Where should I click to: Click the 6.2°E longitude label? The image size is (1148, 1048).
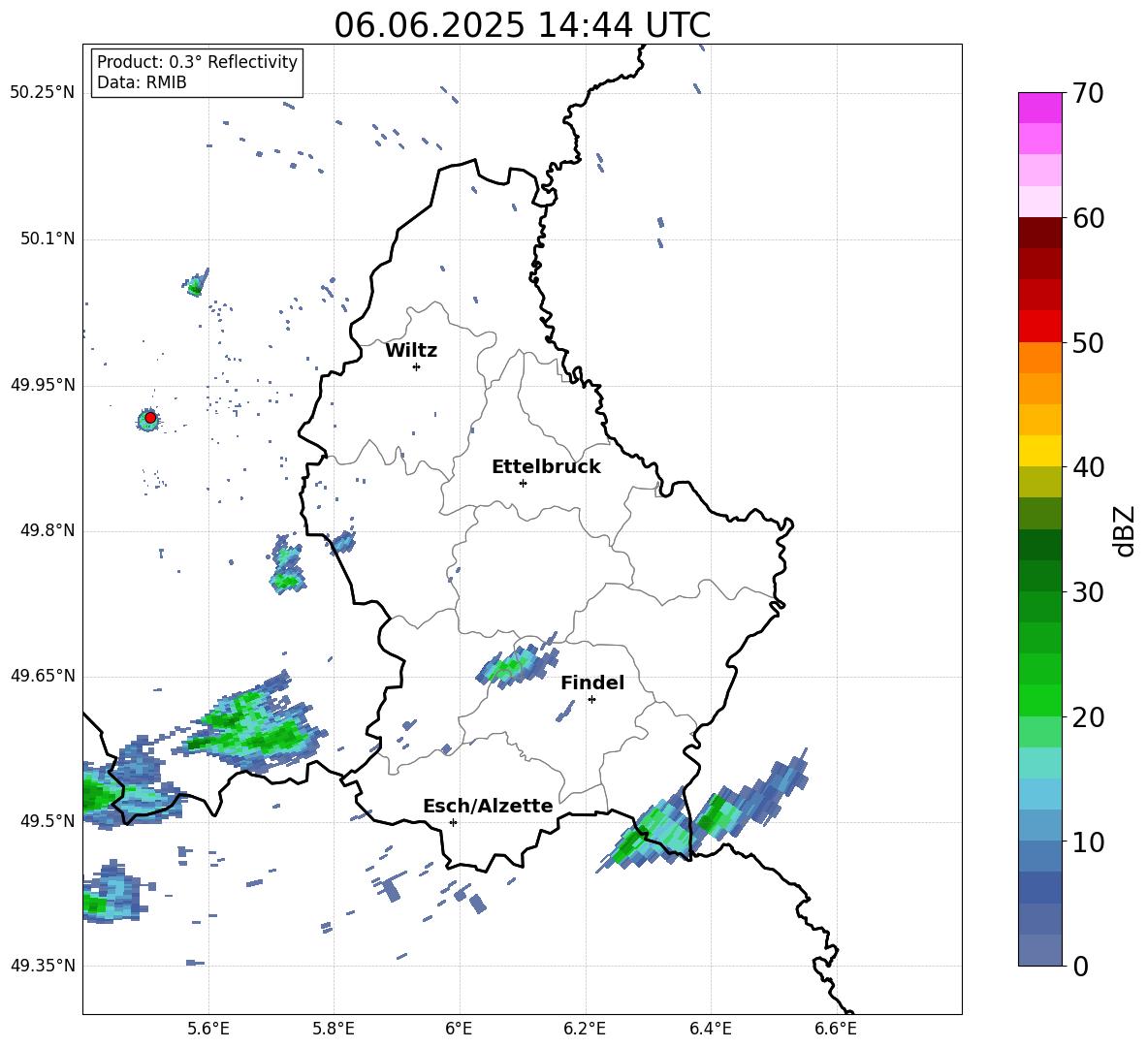click(x=585, y=1029)
